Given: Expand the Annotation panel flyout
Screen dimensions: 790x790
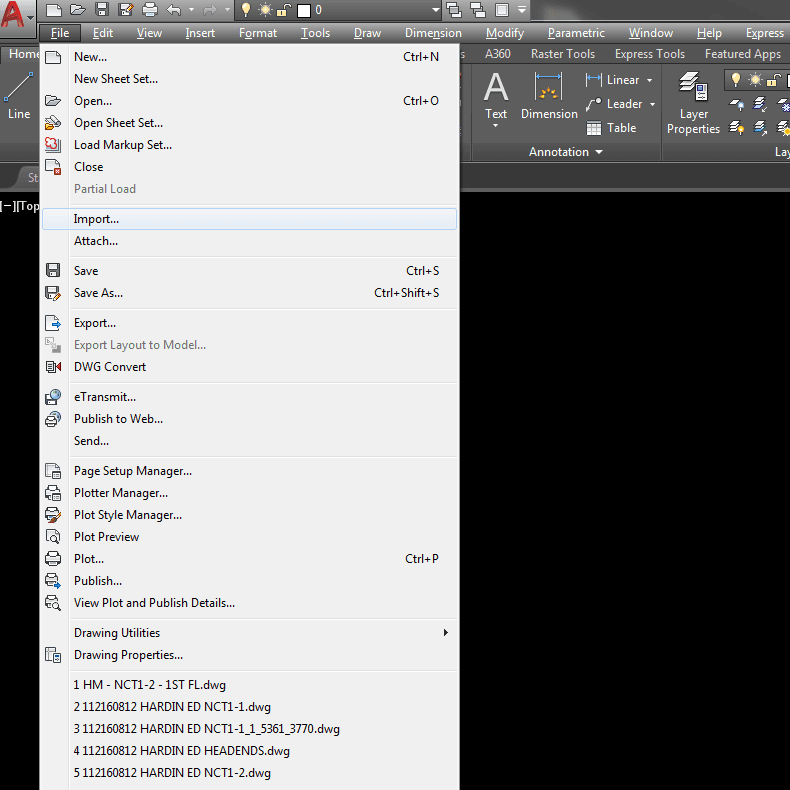Looking at the screenshot, I should click(565, 152).
